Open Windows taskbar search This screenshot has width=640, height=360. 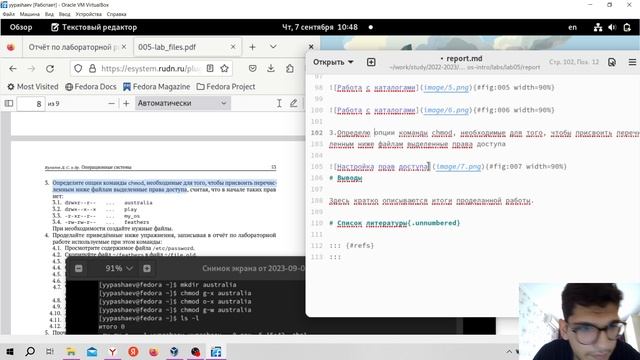(x=30, y=351)
